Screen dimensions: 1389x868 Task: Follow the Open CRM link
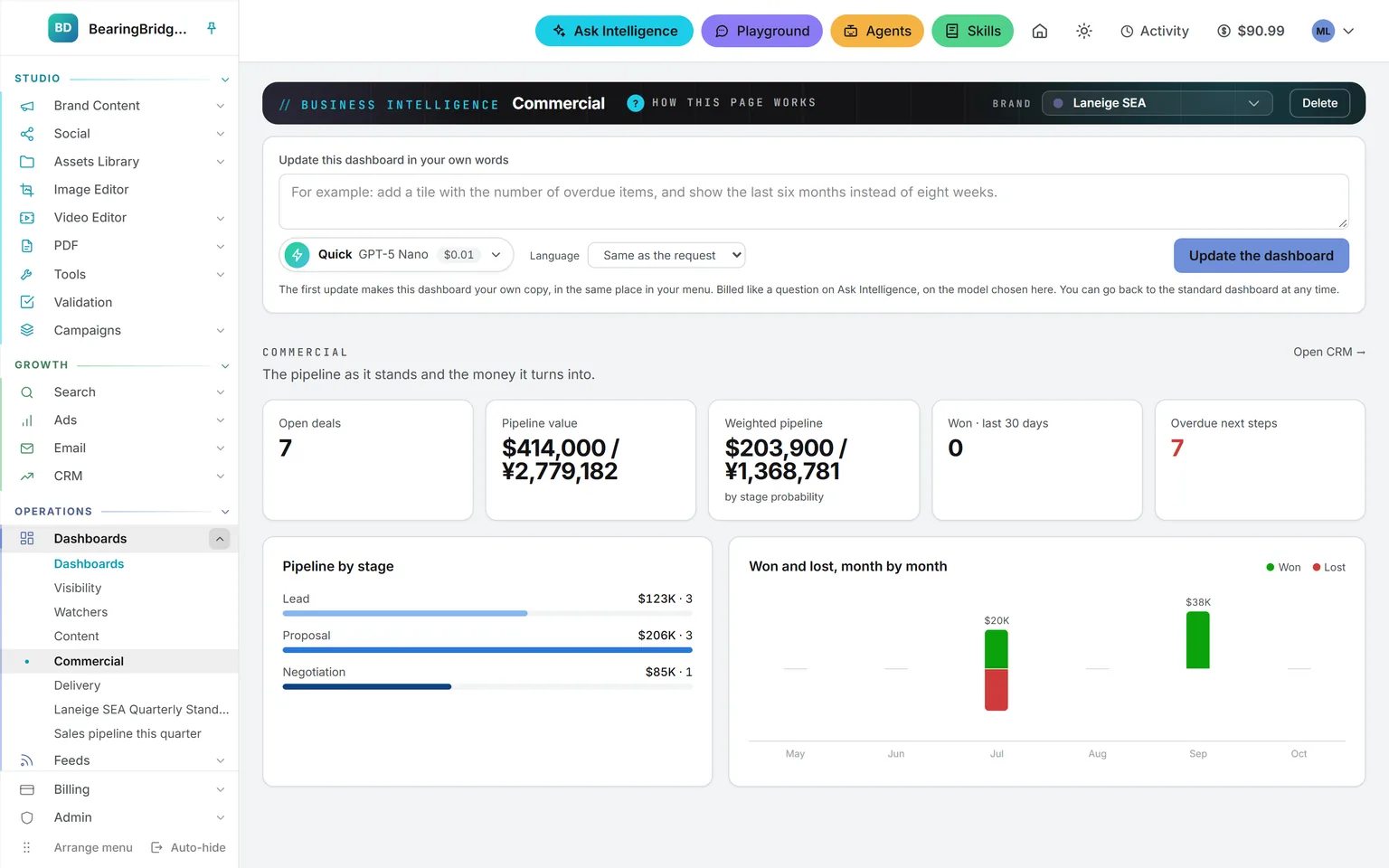(1328, 352)
